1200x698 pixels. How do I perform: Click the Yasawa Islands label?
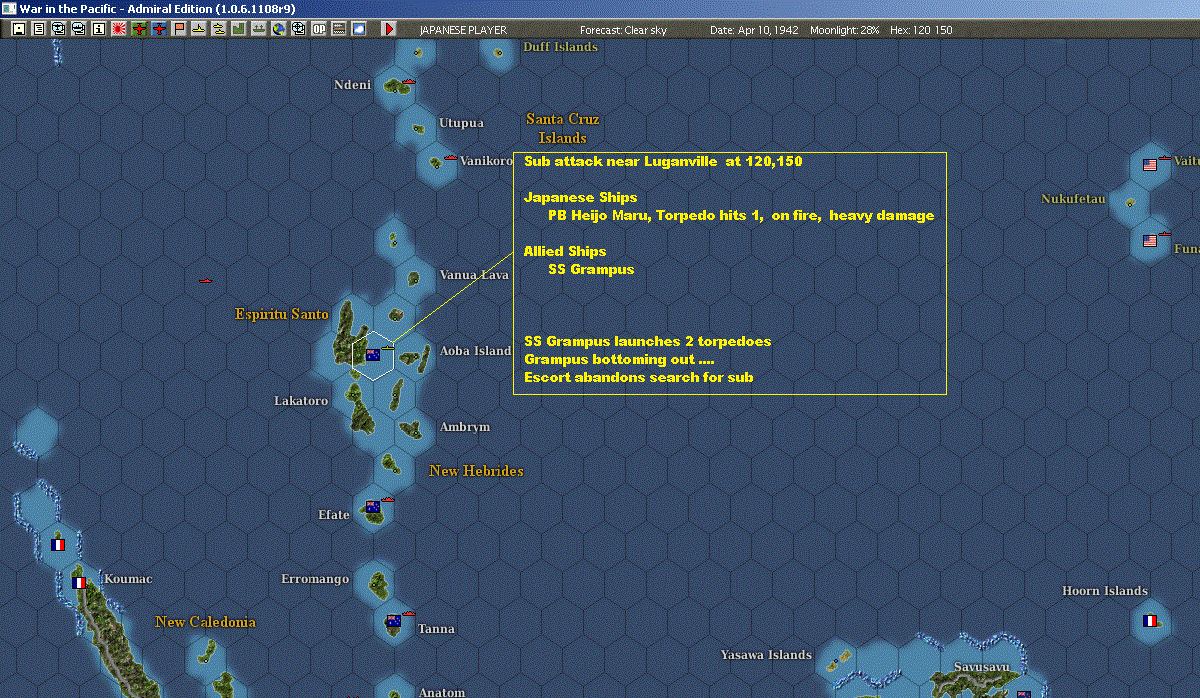766,655
